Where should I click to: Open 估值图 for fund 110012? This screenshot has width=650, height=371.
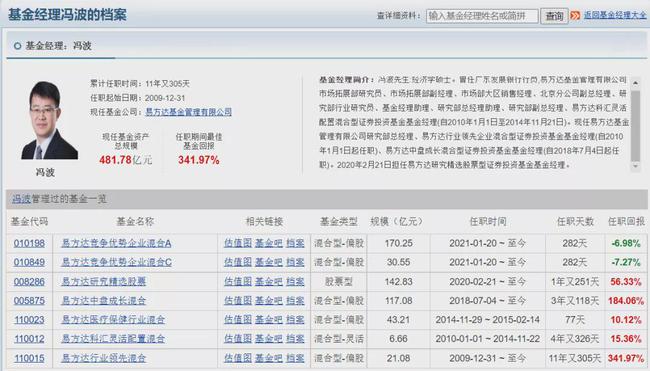[238, 339]
